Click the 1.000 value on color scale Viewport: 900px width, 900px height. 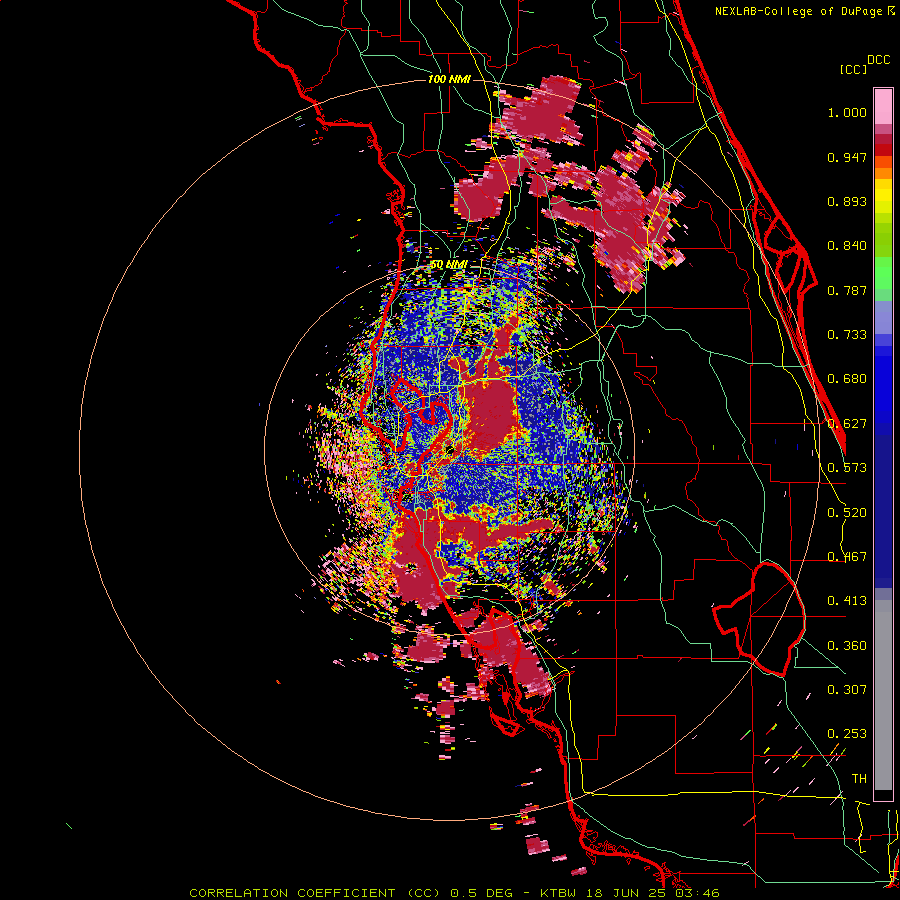coord(847,112)
